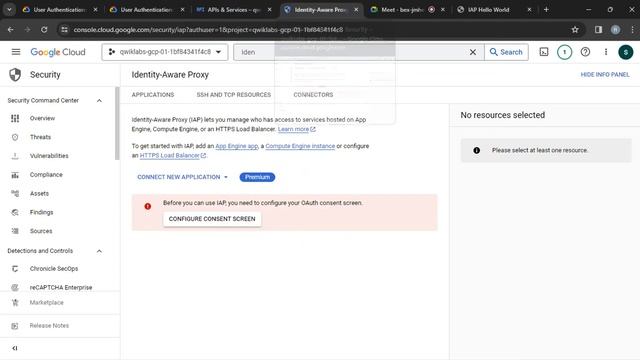Switch to SSH and TCP Resources tab
This screenshot has width=640, height=360.
233,95
